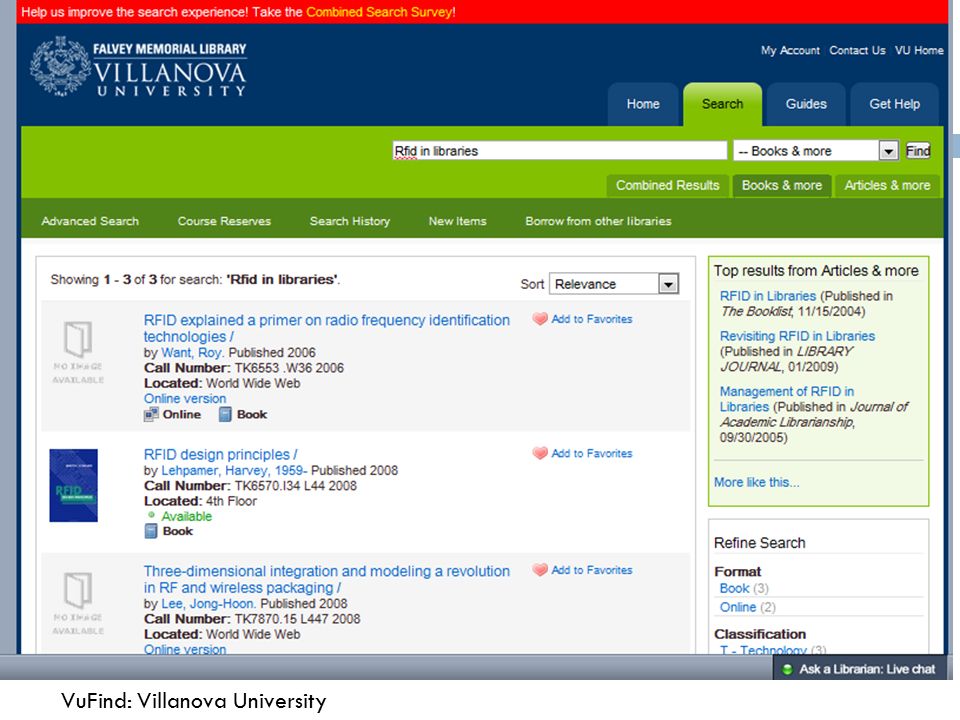
Task: Click Online format icon under RFID explained
Action: point(151,414)
